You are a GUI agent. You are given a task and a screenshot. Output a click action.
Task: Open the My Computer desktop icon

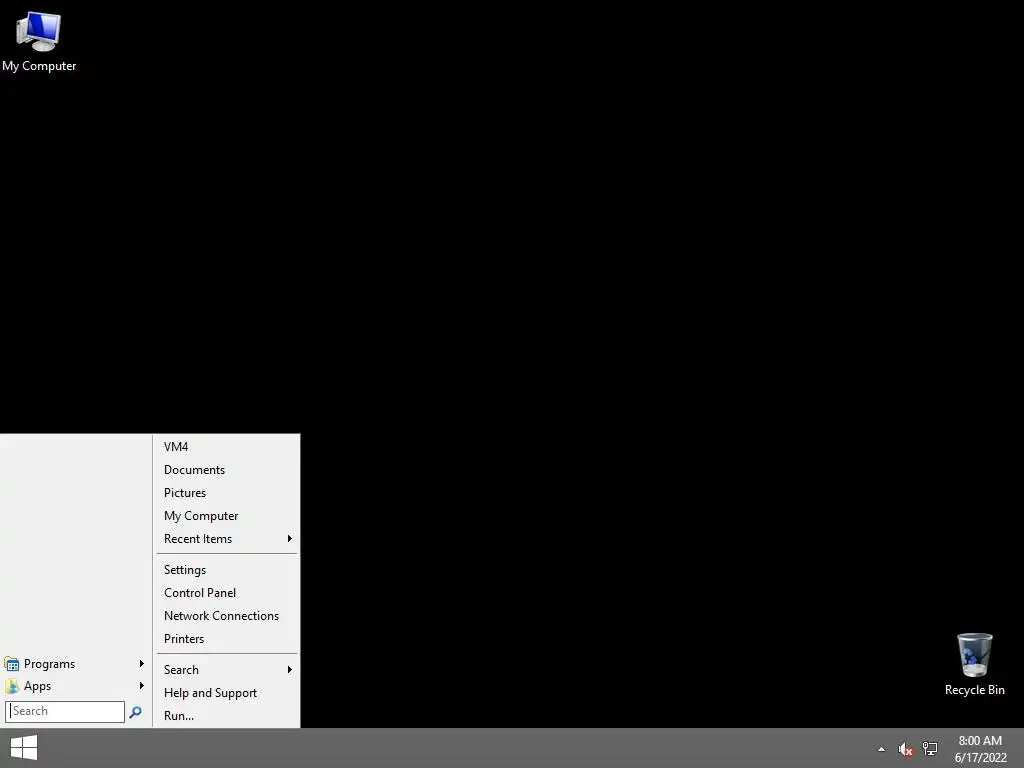39,42
